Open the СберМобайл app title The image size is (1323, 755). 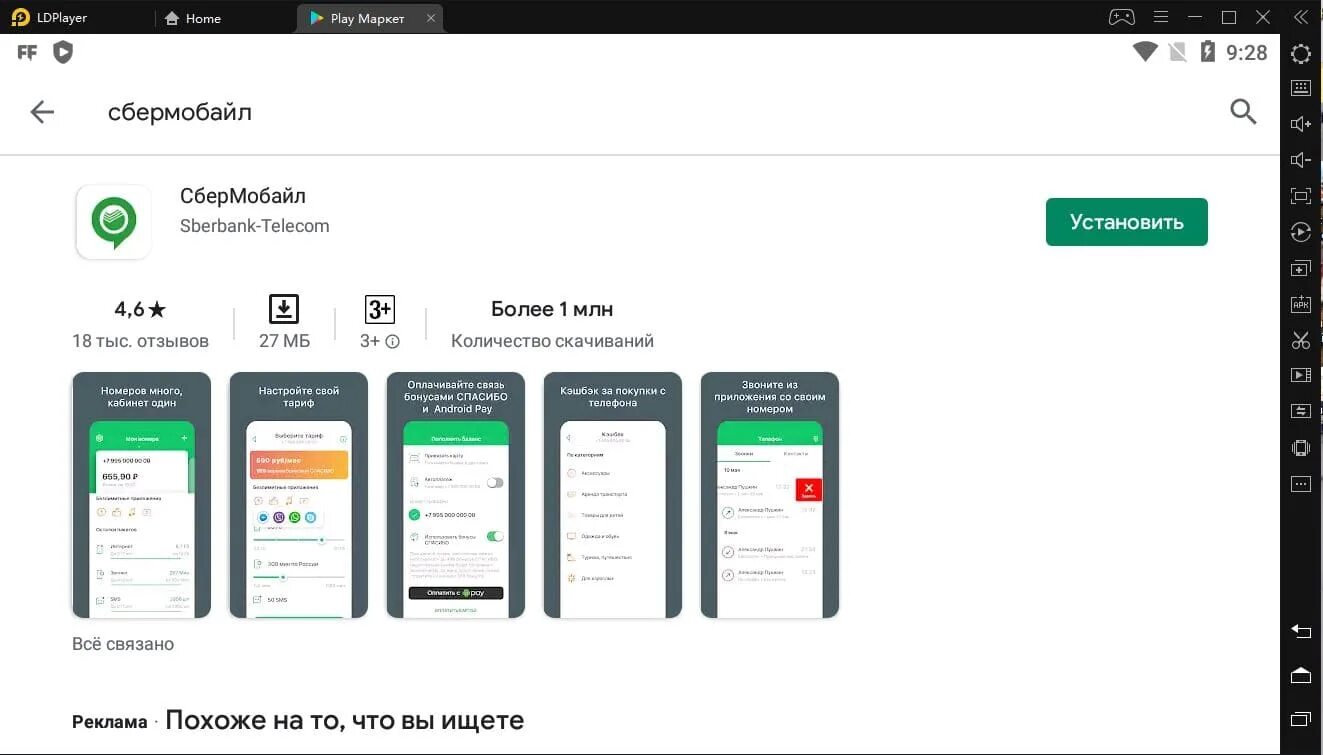click(243, 196)
